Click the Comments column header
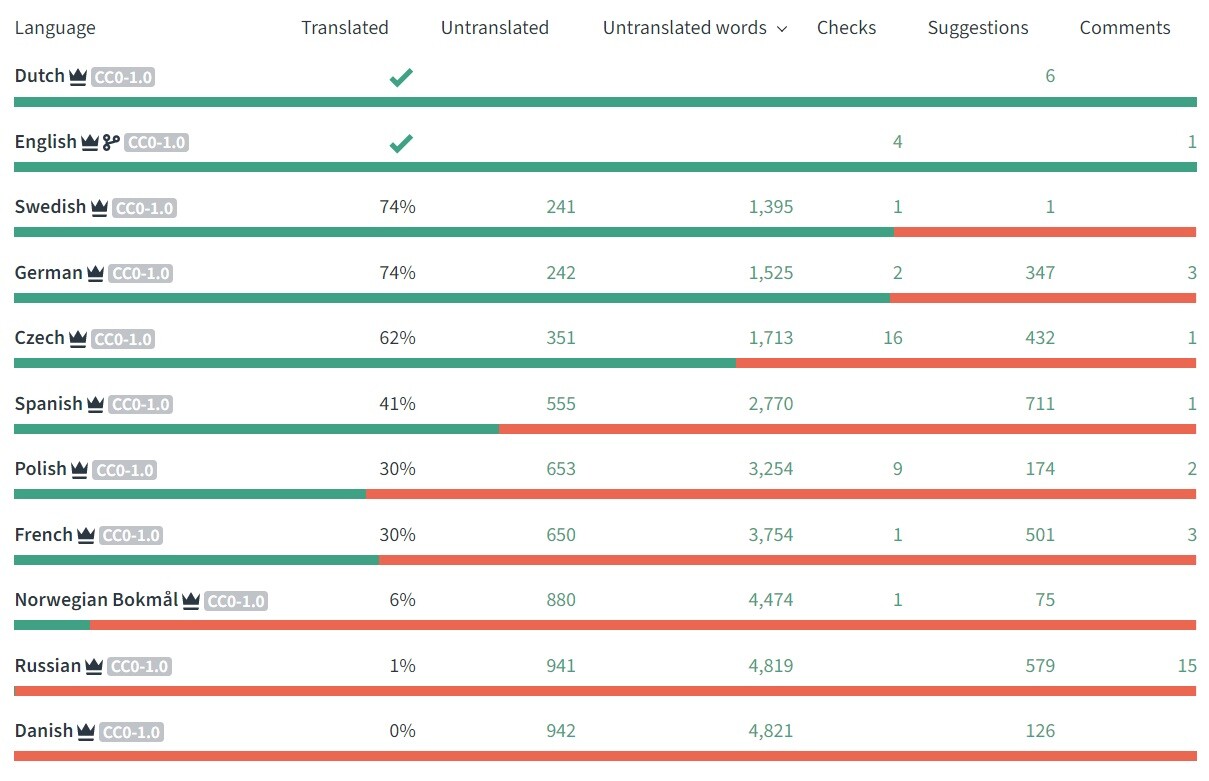This screenshot has width=1209, height=781. (x=1125, y=28)
